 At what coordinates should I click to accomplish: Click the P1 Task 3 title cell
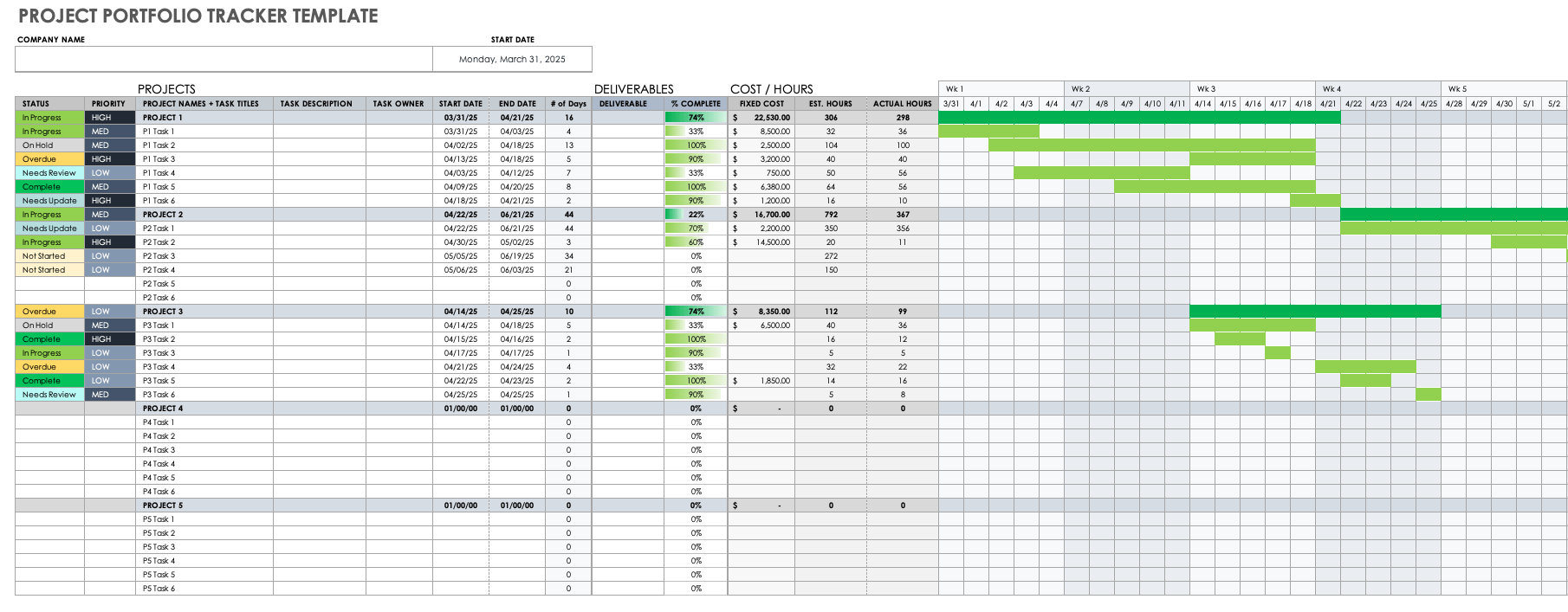(x=204, y=159)
